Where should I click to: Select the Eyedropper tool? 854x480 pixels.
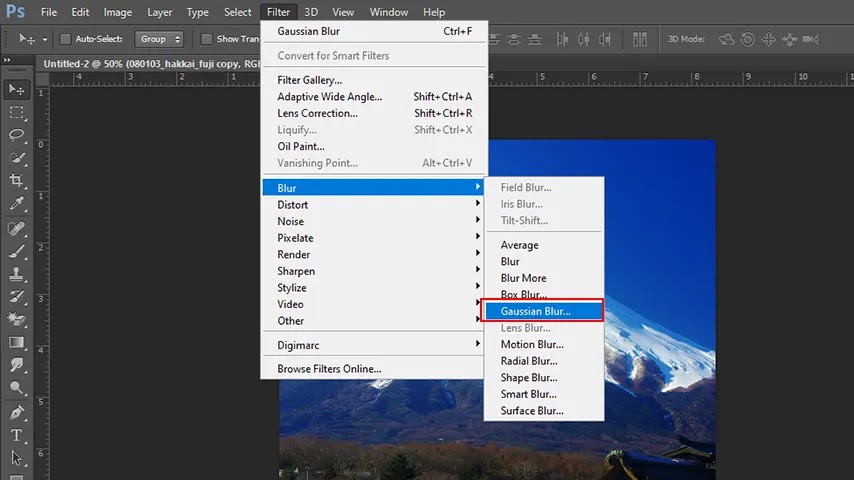(16, 203)
